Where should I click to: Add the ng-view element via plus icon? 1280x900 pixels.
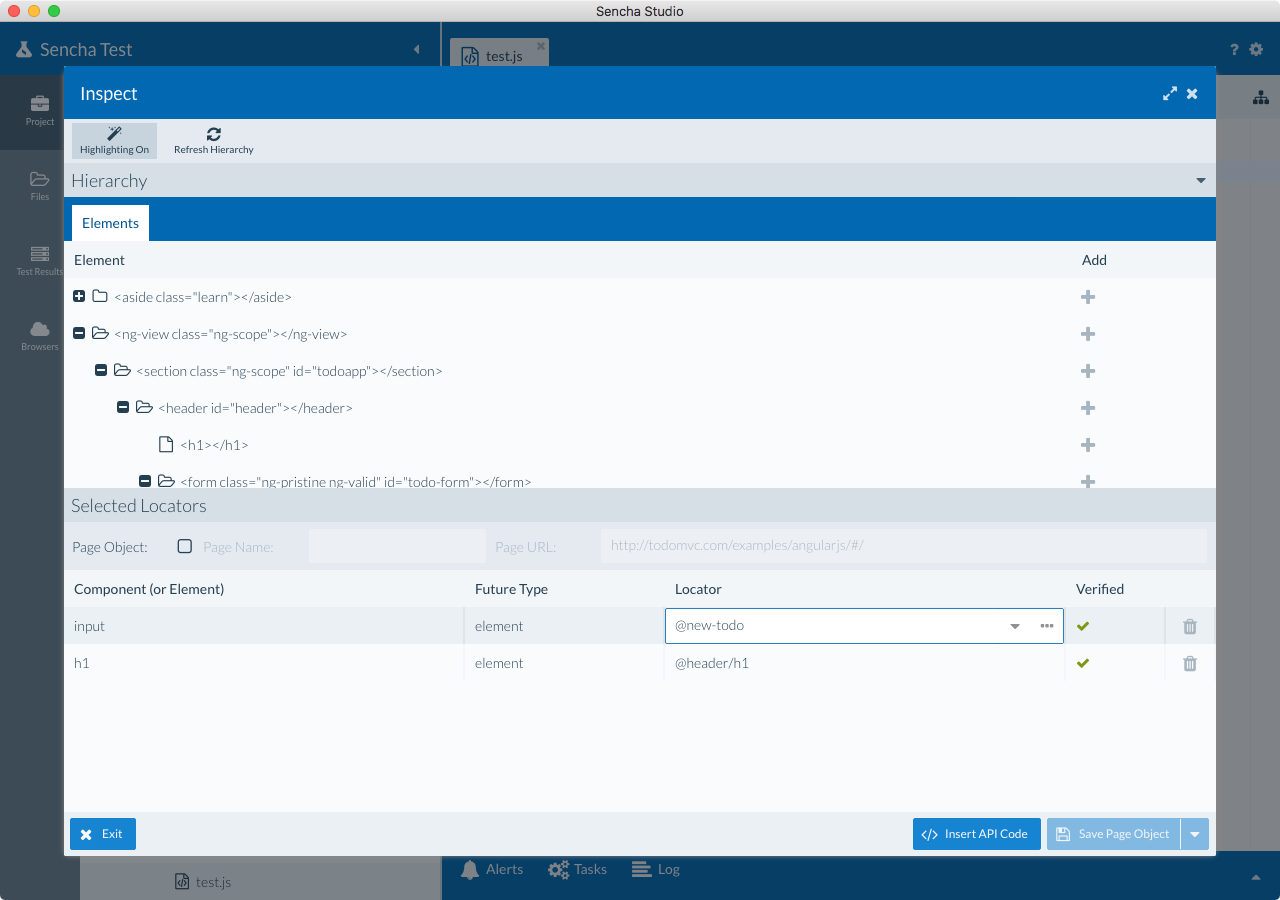click(x=1088, y=334)
